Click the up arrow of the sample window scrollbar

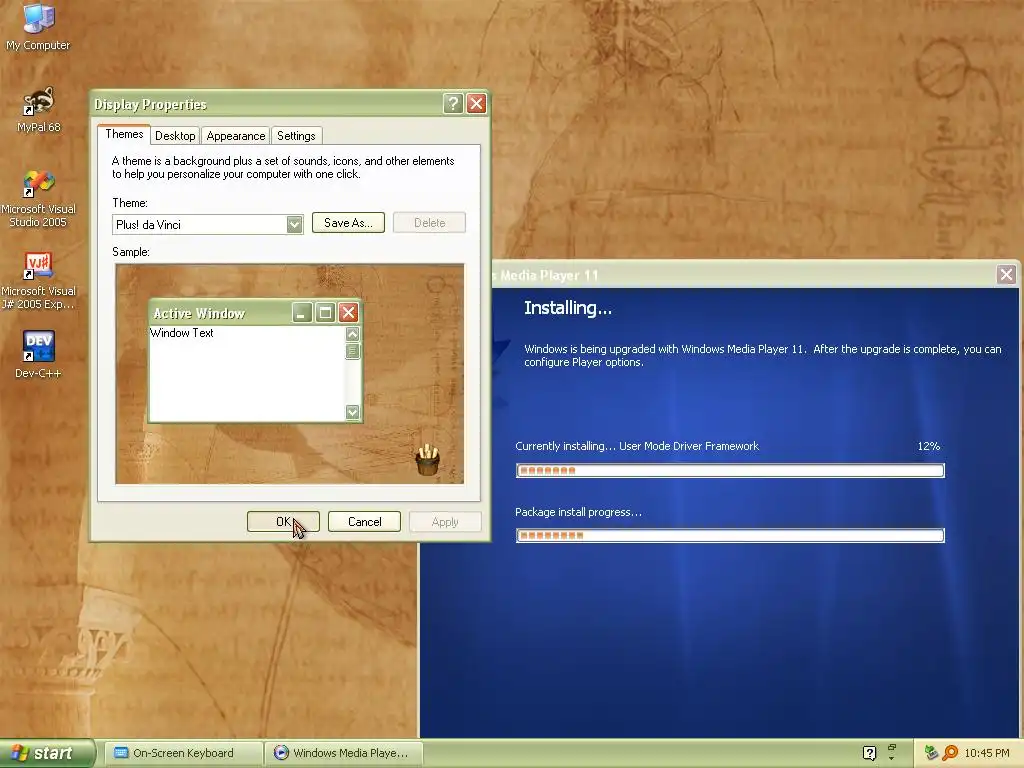[x=353, y=334]
